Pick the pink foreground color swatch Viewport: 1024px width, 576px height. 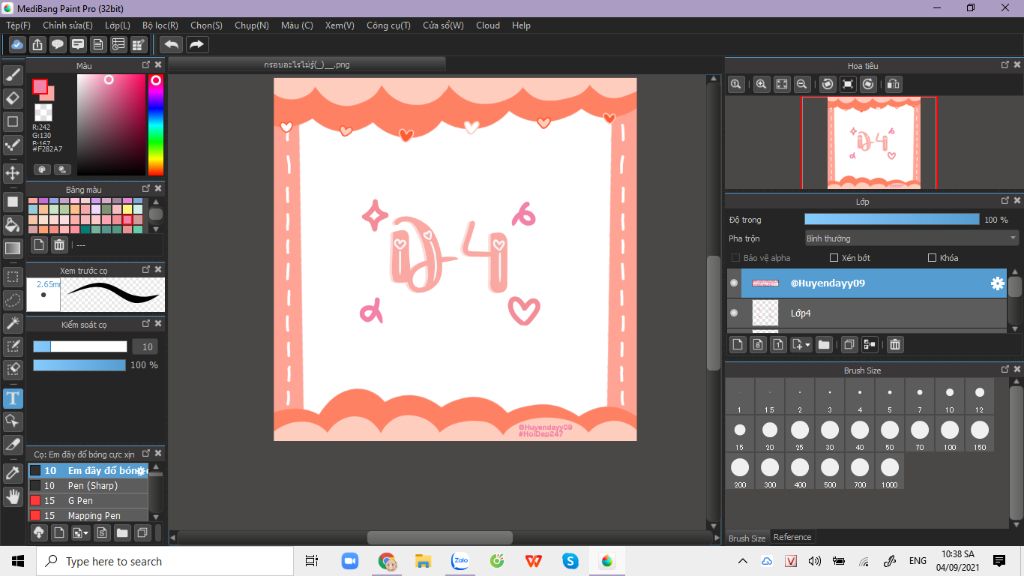[x=40, y=88]
